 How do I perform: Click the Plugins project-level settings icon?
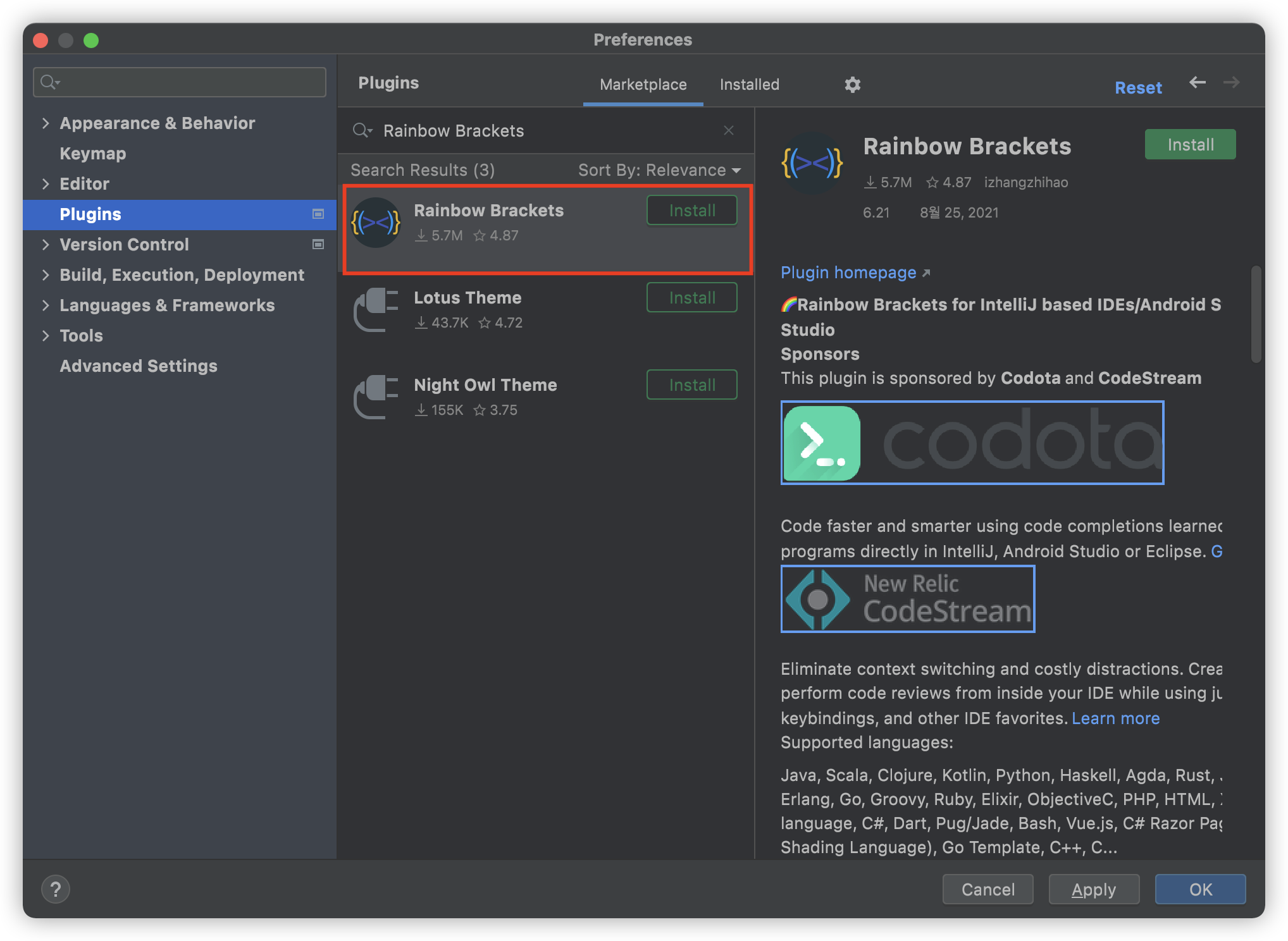[x=318, y=214]
